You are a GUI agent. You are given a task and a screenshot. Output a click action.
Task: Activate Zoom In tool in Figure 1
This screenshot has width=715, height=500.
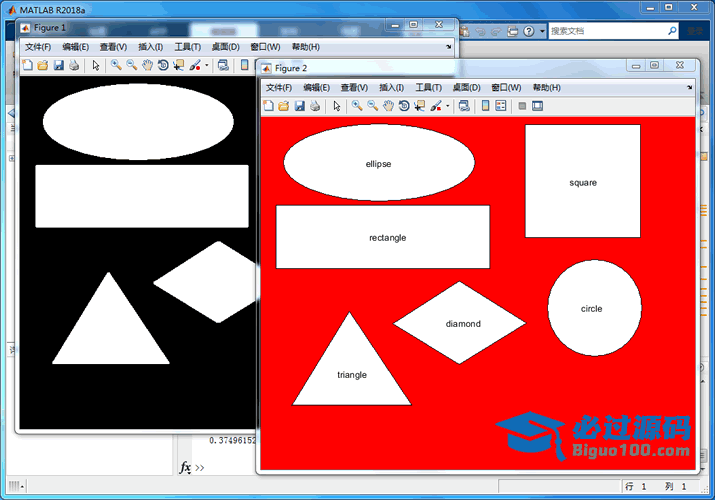(x=116, y=65)
